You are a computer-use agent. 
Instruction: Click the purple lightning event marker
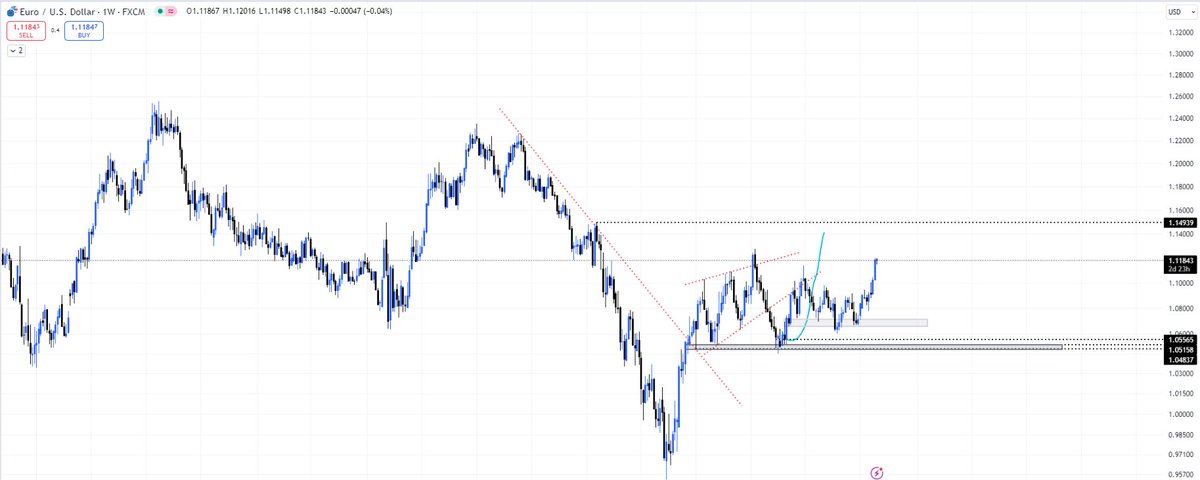pos(877,471)
